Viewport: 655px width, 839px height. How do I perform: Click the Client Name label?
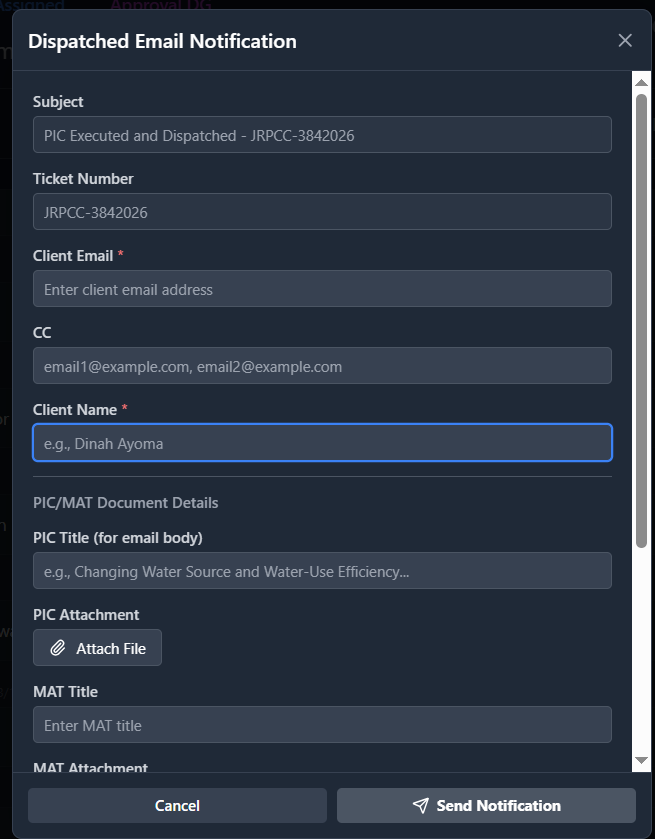[75, 410]
